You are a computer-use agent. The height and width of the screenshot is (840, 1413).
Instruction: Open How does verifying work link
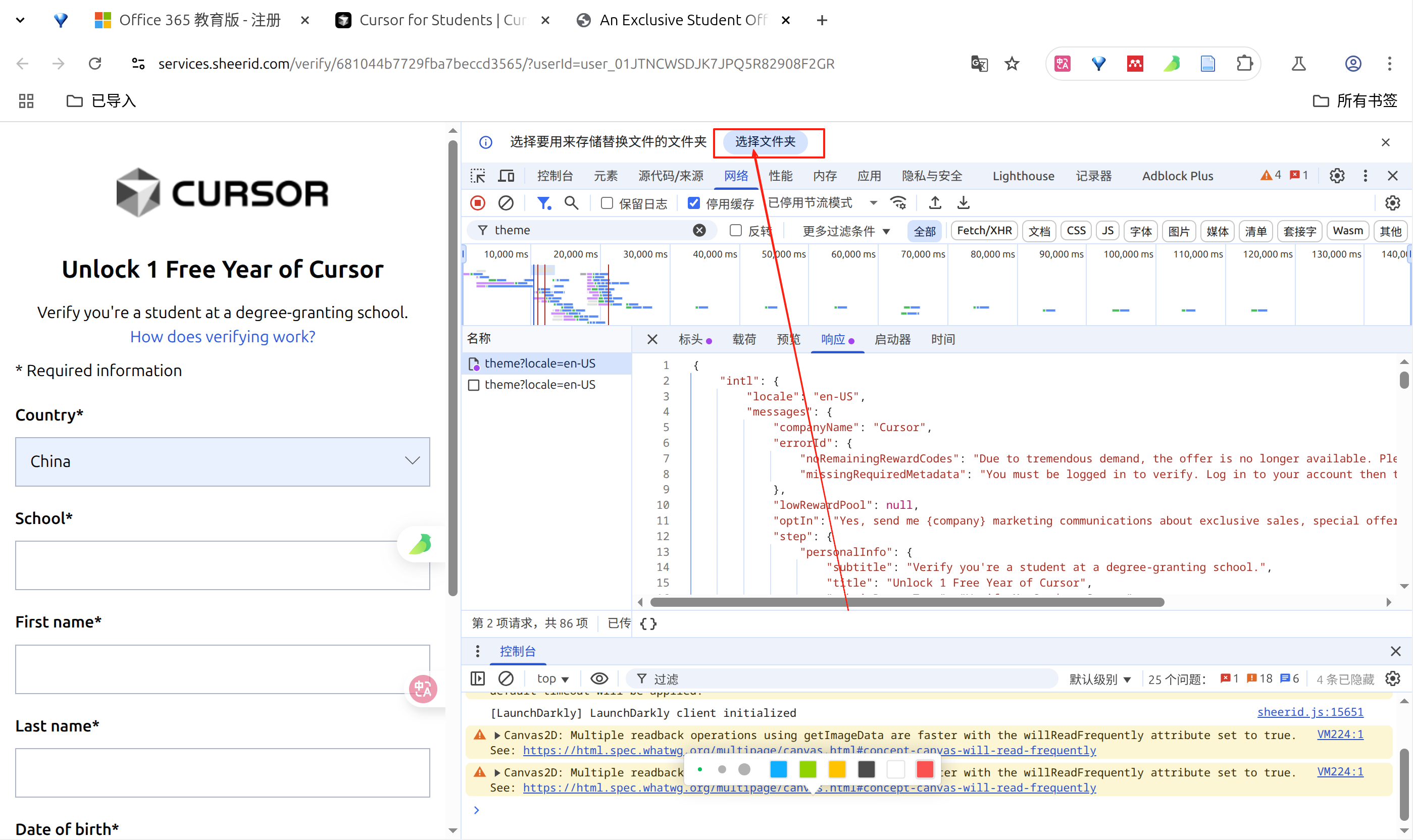click(223, 337)
